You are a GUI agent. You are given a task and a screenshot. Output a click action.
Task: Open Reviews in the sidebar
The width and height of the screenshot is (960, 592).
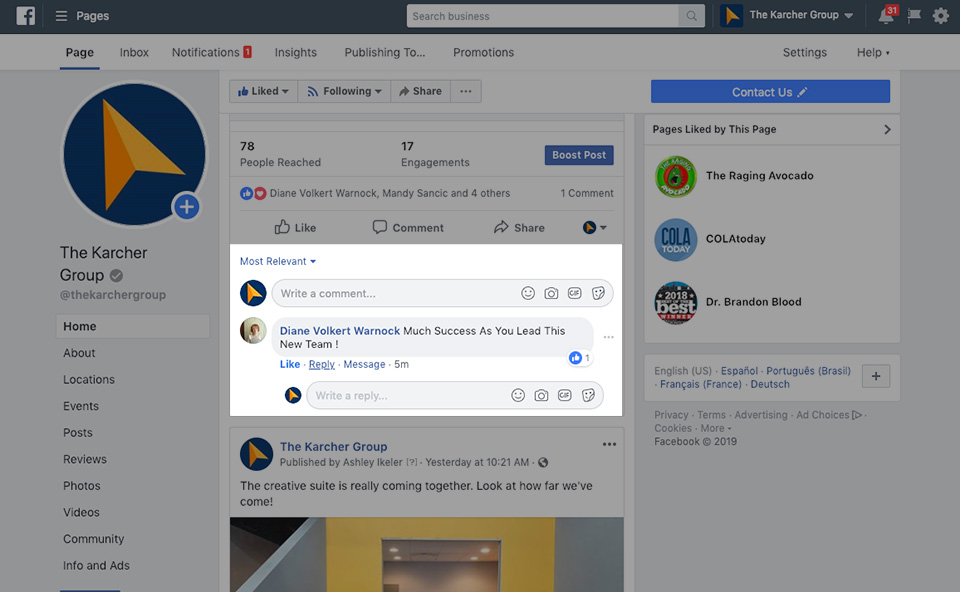pyautogui.click(x=84, y=459)
